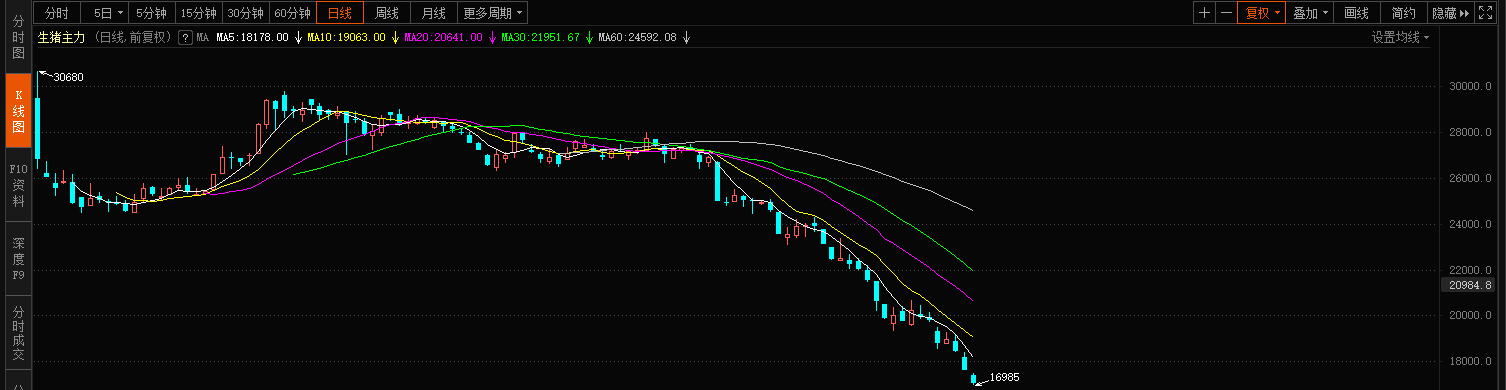
Task: Switch to the 30分钟 period tab
Action: point(245,13)
